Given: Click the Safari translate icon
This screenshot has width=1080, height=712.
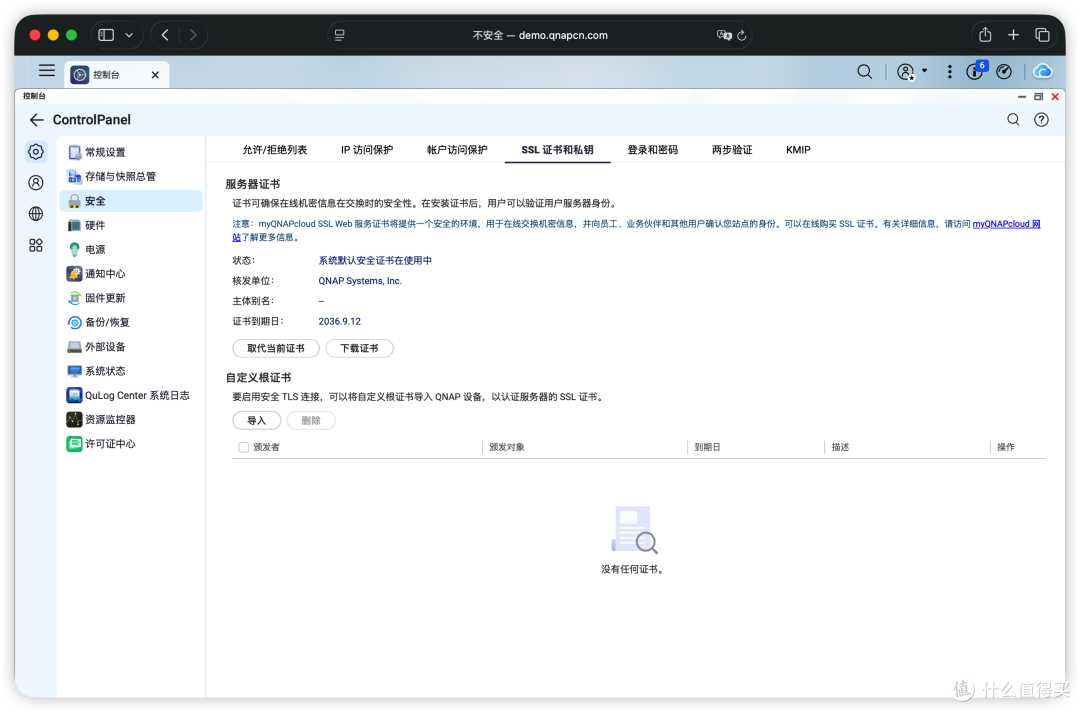Looking at the screenshot, I should (724, 35).
